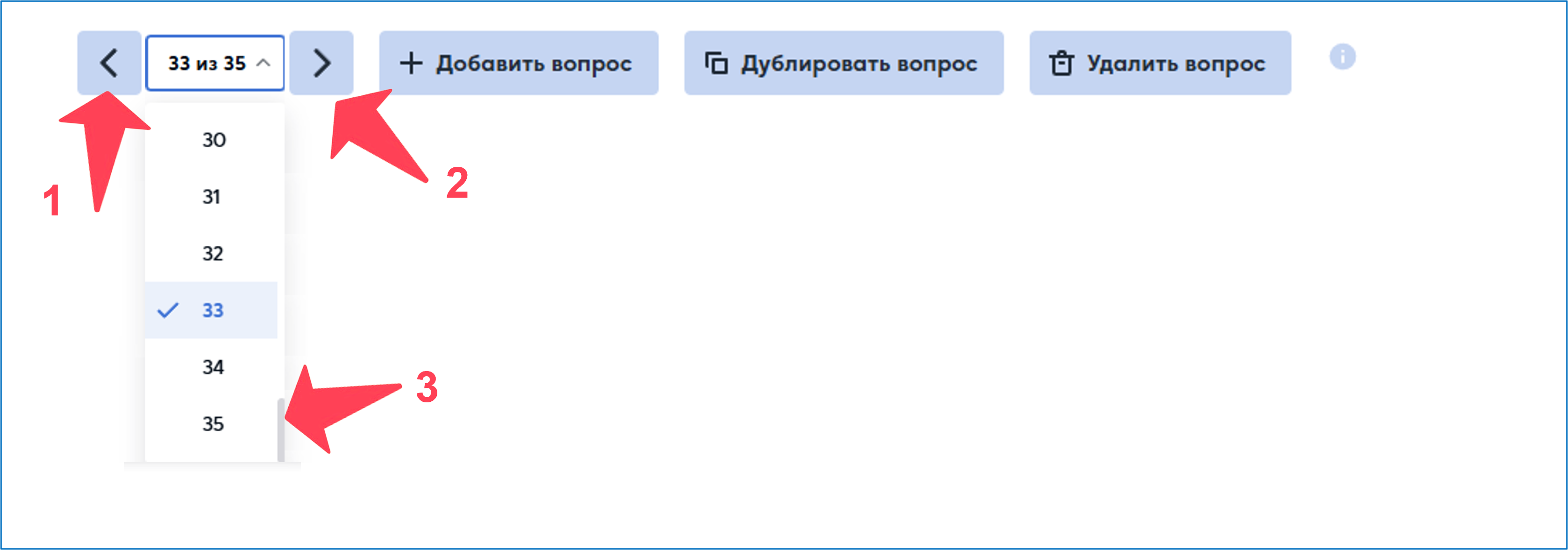This screenshot has width=1568, height=550.
Task: Click the red number 3 annotation label
Action: tap(427, 387)
